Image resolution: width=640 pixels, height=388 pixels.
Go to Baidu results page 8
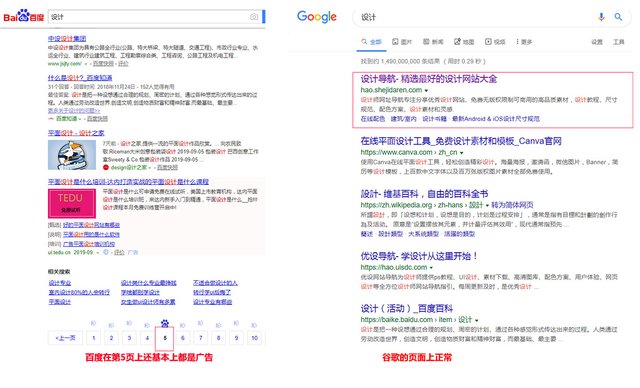point(218,338)
